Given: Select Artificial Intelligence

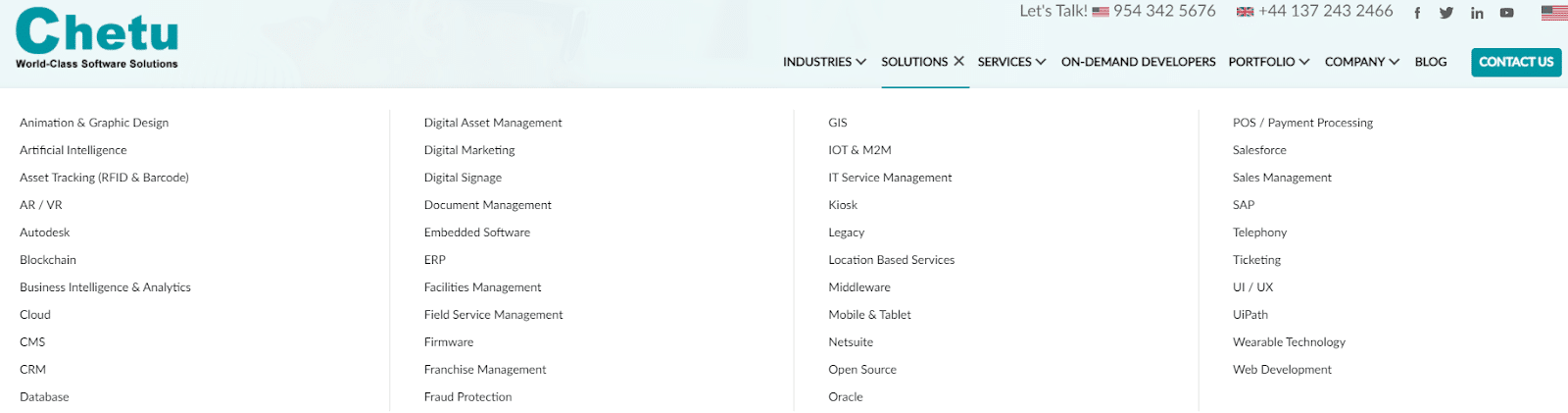Looking at the screenshot, I should click(73, 150).
